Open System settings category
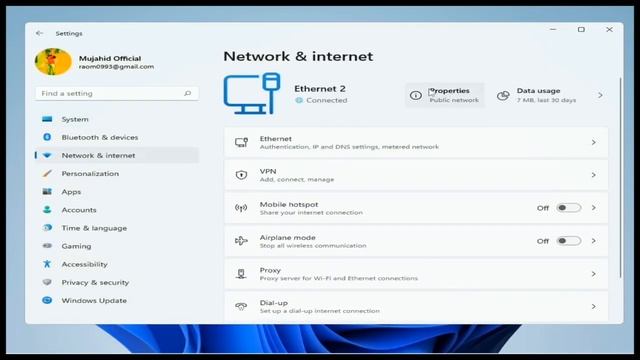 [117, 119]
